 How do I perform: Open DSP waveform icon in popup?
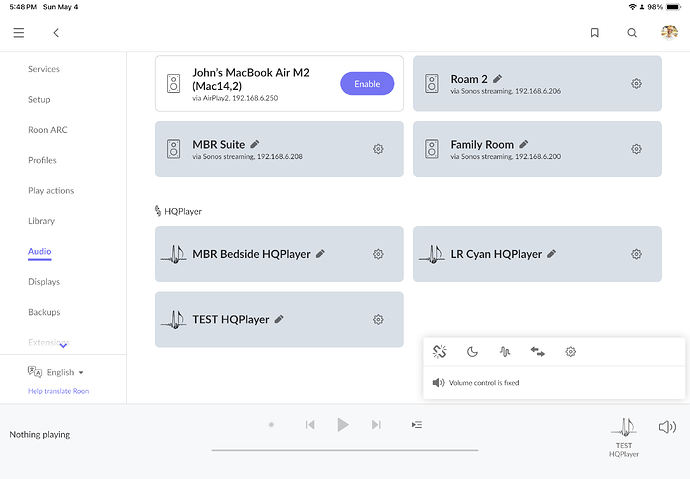505,351
